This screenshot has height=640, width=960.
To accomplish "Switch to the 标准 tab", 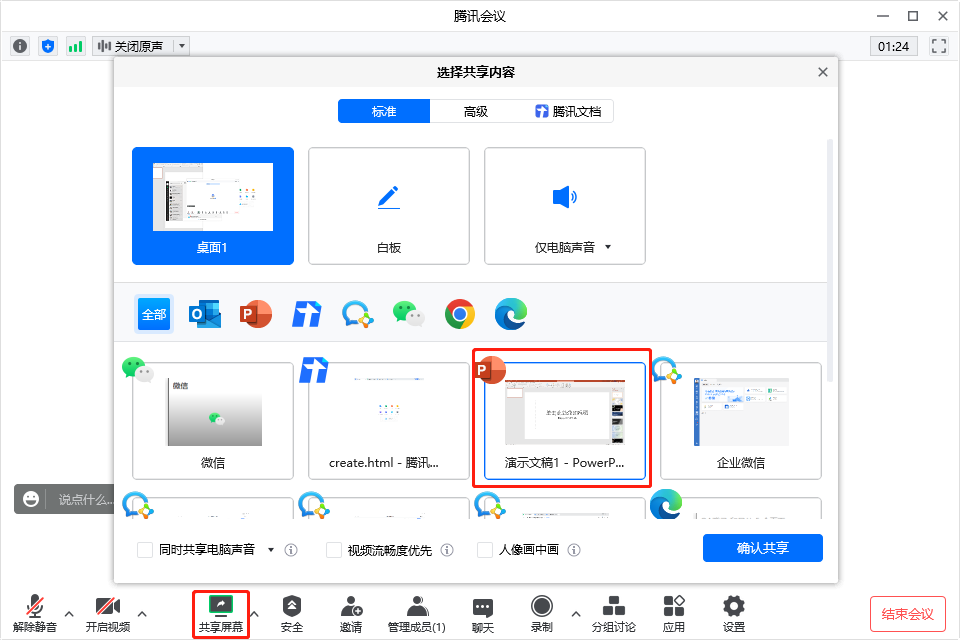I will point(384,111).
